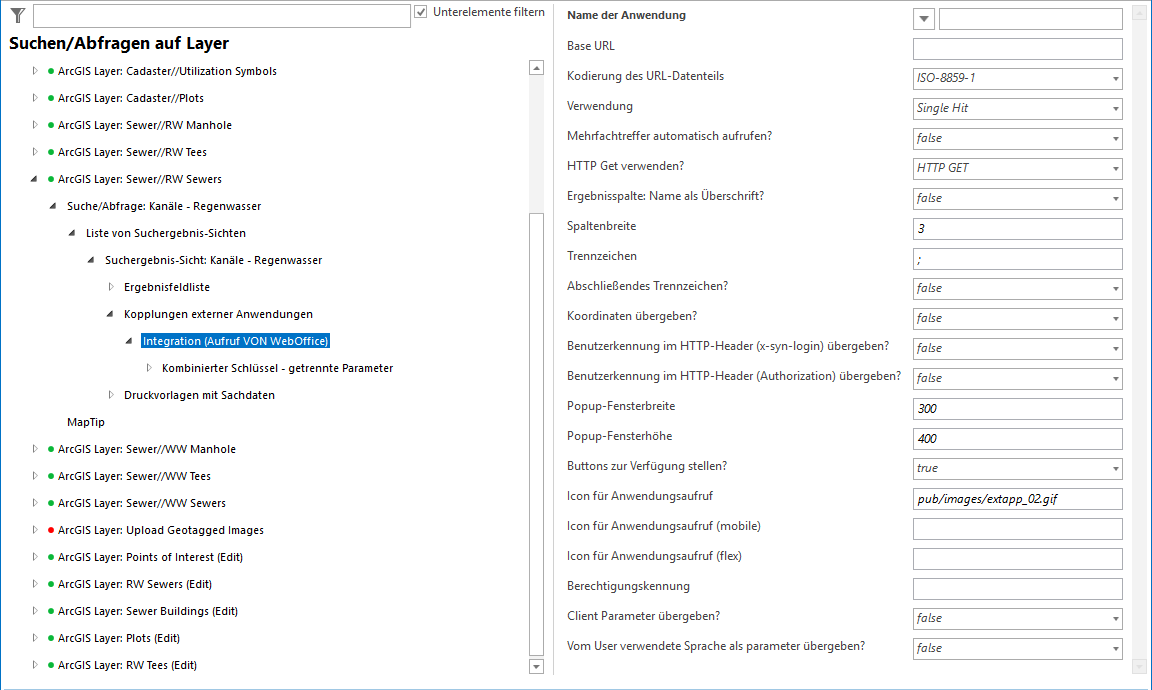Open the Kodierung des URL-Datenteils dropdown
Screen dimensions: 1152x690
(x=1115, y=78)
